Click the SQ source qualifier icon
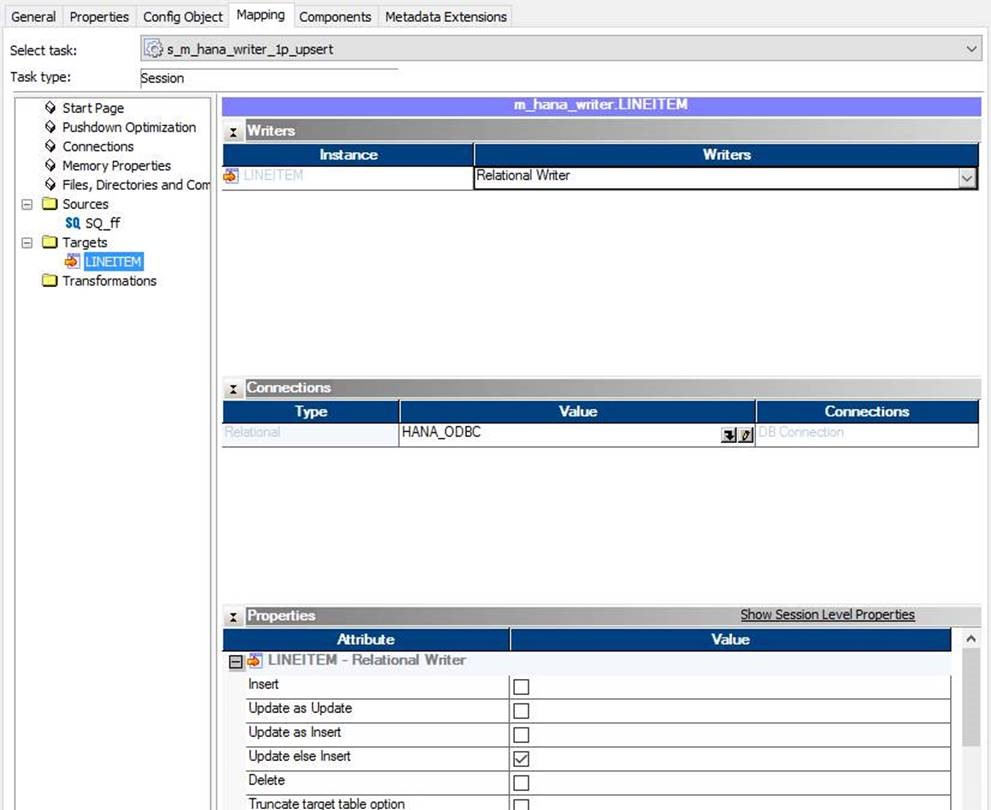Image resolution: width=991 pixels, height=810 pixels. (x=73, y=222)
